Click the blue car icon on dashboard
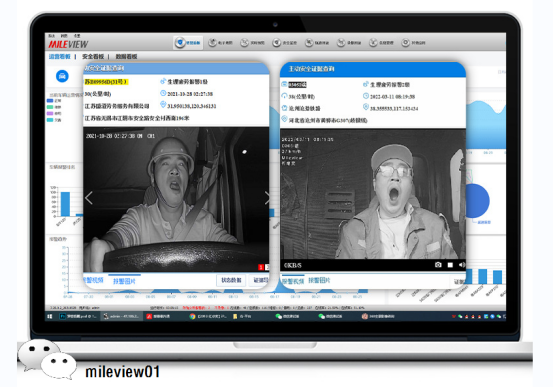This screenshot has height=388, width=554. (62, 76)
